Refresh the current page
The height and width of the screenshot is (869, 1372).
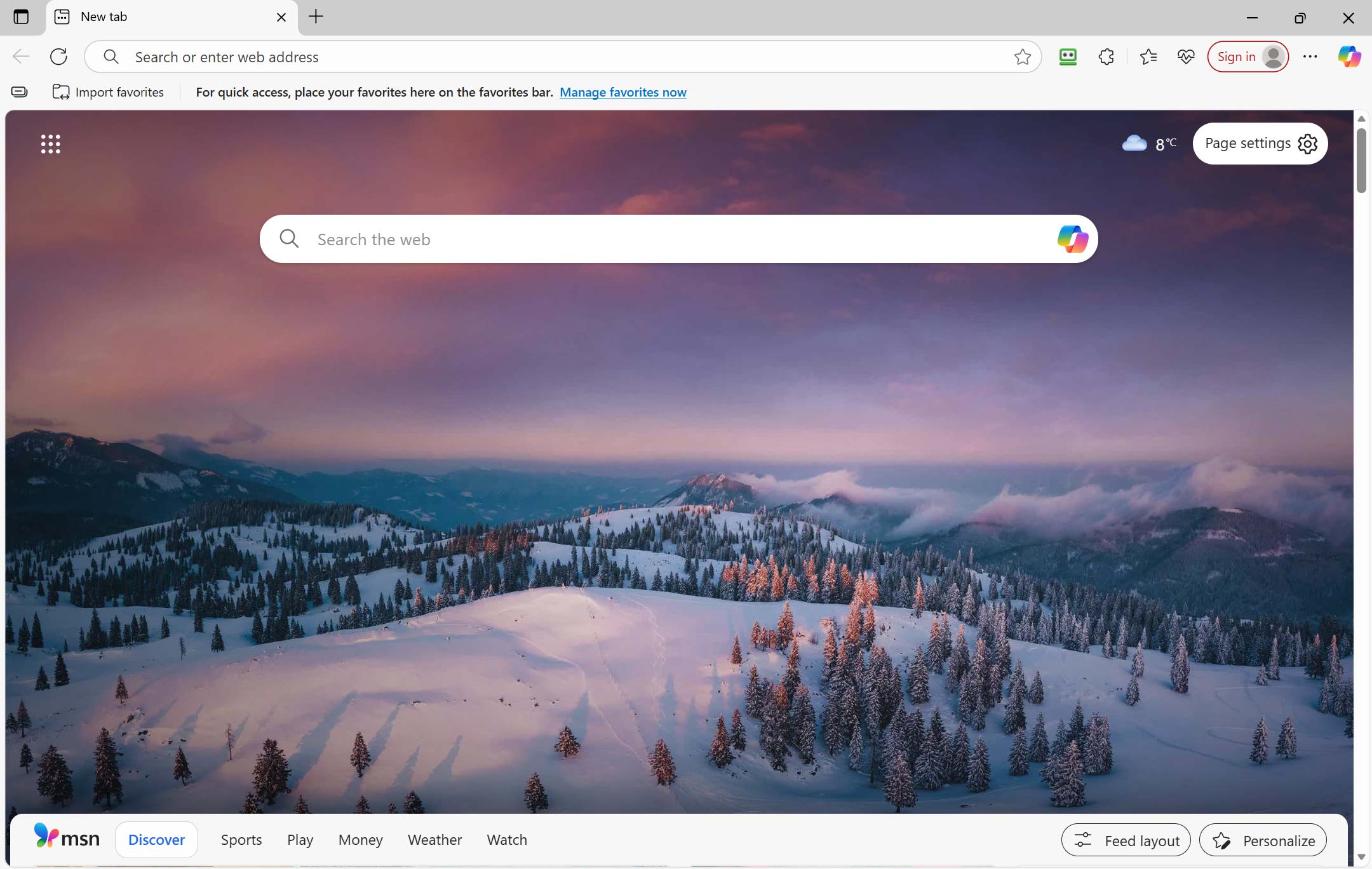point(58,56)
